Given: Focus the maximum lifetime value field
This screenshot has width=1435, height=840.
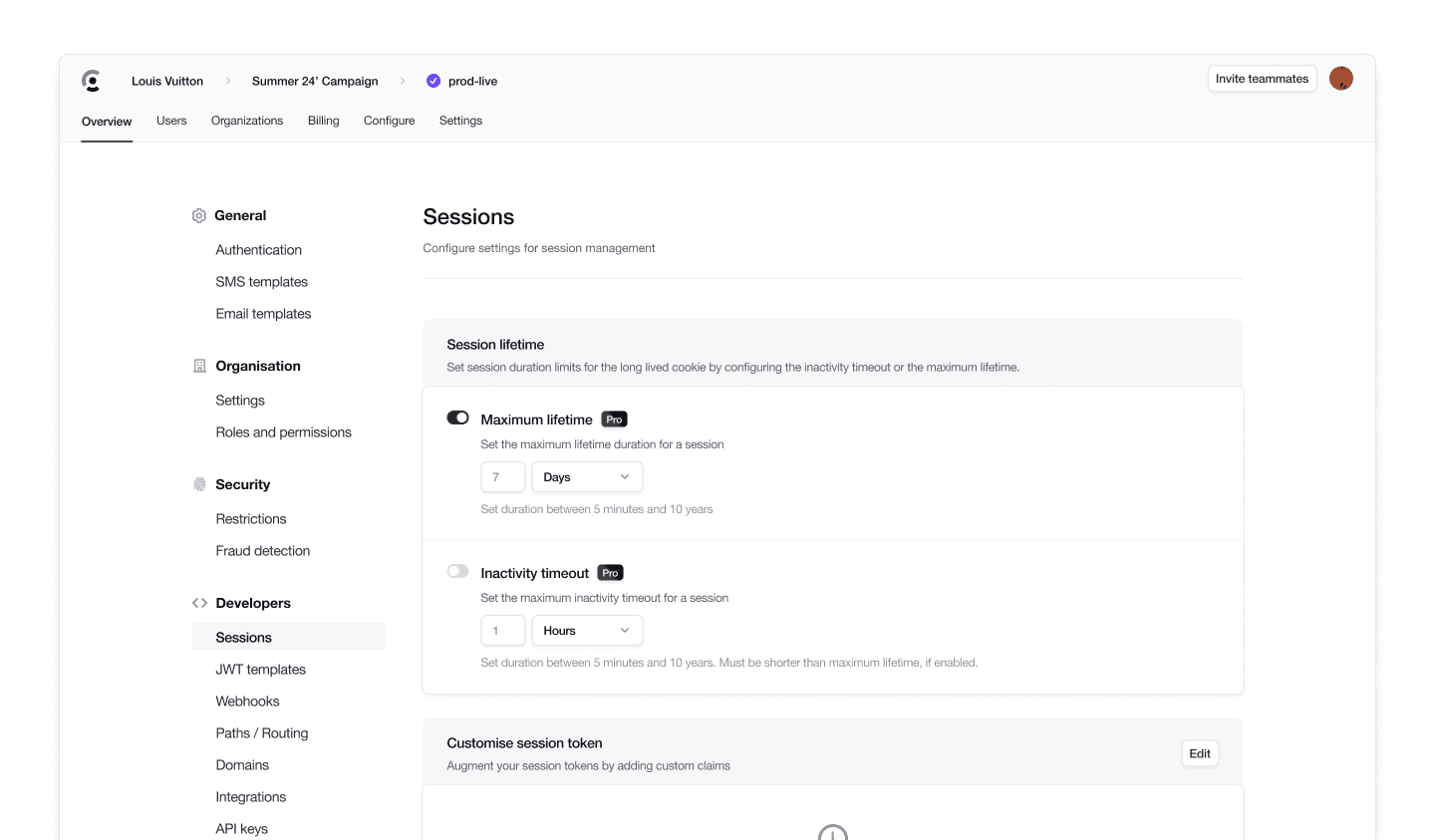Looking at the screenshot, I should click(x=503, y=477).
